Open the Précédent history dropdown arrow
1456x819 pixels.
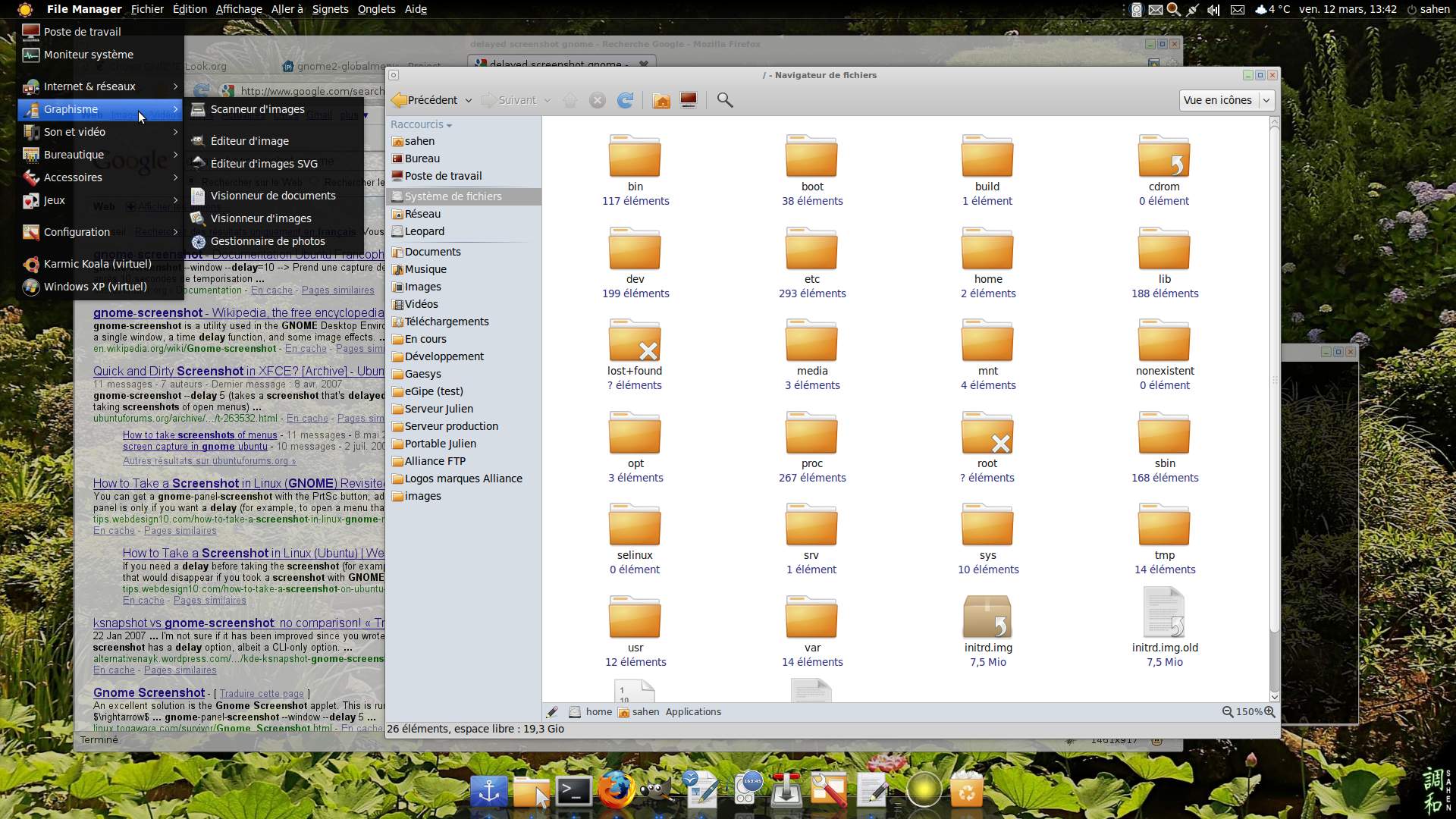click(468, 100)
